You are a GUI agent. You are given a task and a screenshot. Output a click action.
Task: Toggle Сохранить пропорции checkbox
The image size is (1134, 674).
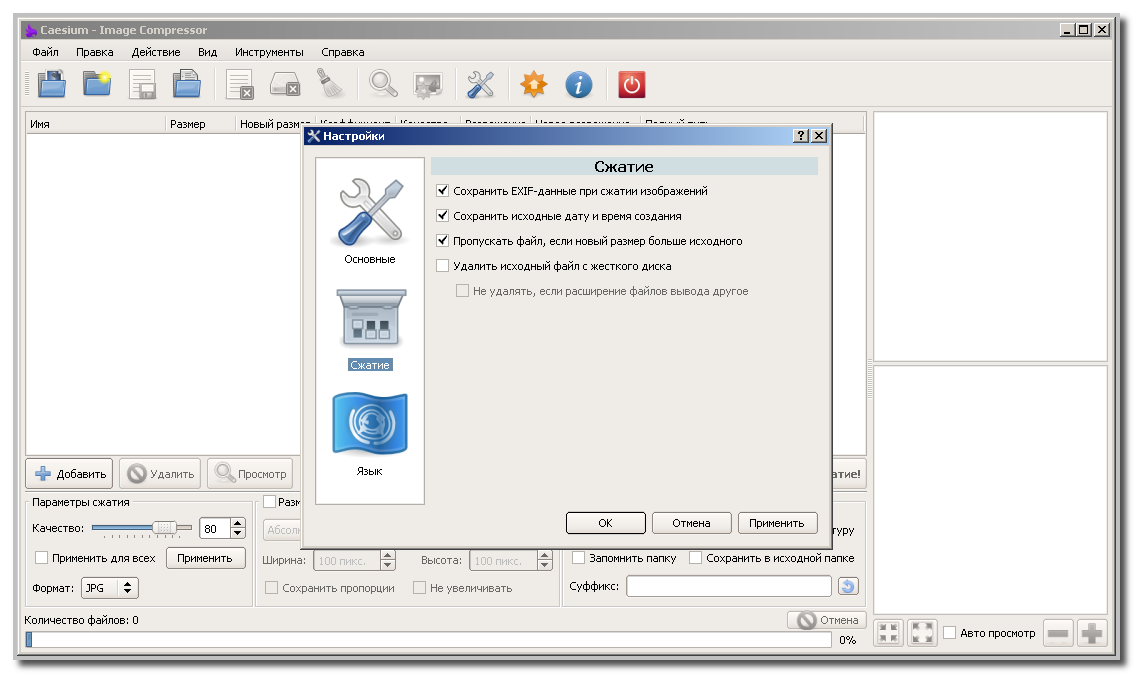click(x=272, y=588)
